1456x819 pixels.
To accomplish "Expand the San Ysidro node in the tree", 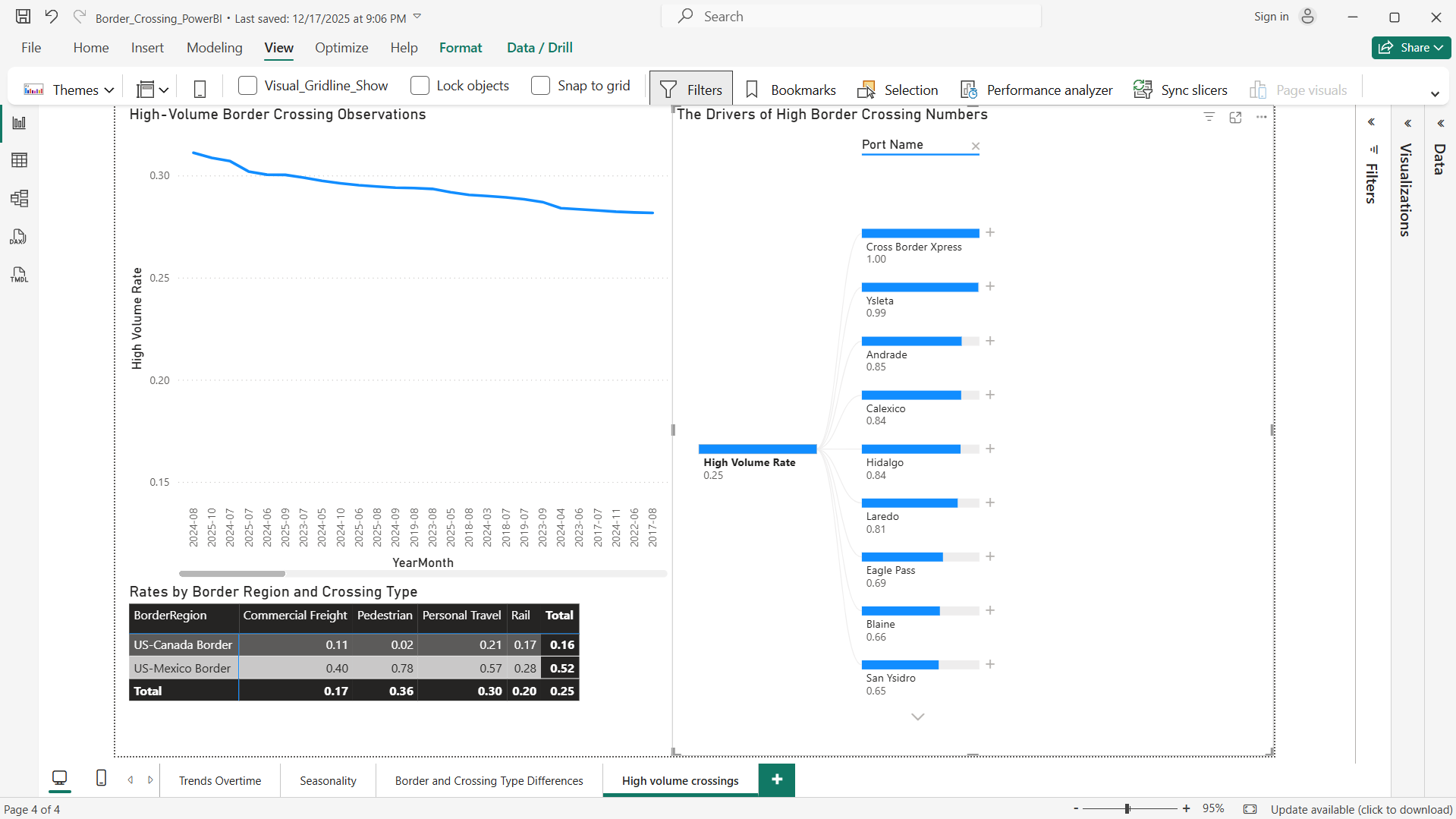I will (990, 664).
